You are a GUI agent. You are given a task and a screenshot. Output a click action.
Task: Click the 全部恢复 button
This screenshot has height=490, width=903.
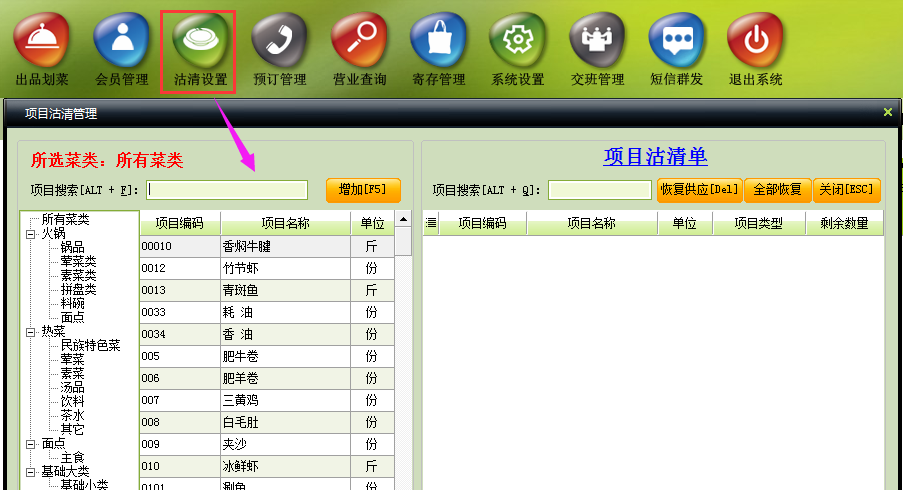777,189
